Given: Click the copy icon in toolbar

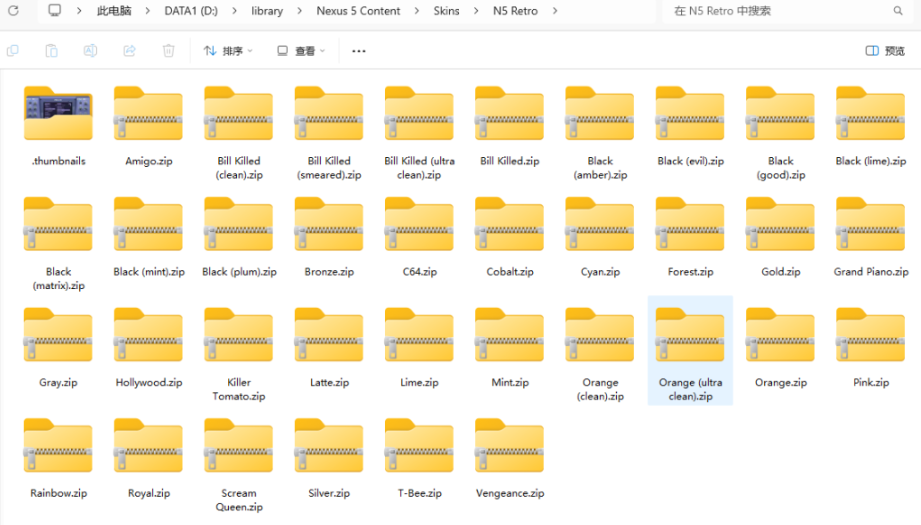Looking at the screenshot, I should click(x=13, y=51).
